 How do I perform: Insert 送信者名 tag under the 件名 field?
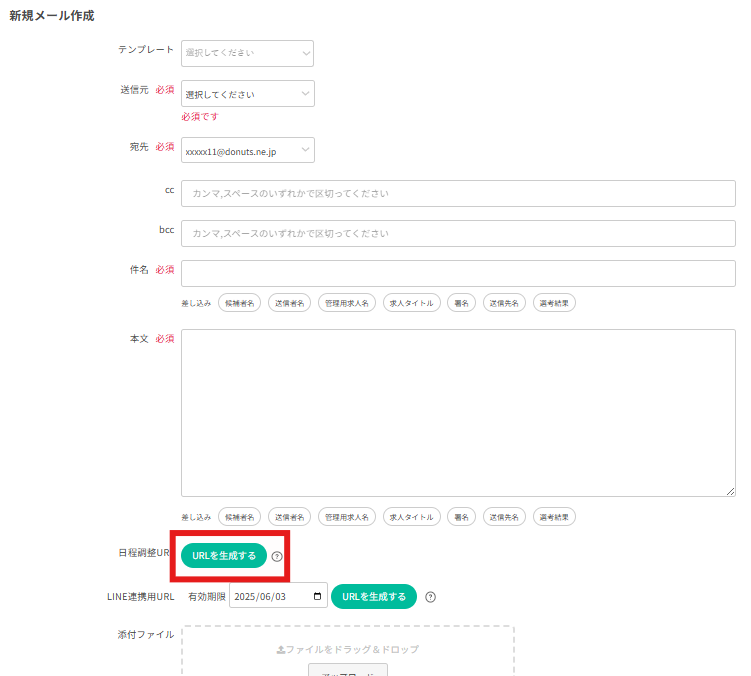click(x=290, y=303)
